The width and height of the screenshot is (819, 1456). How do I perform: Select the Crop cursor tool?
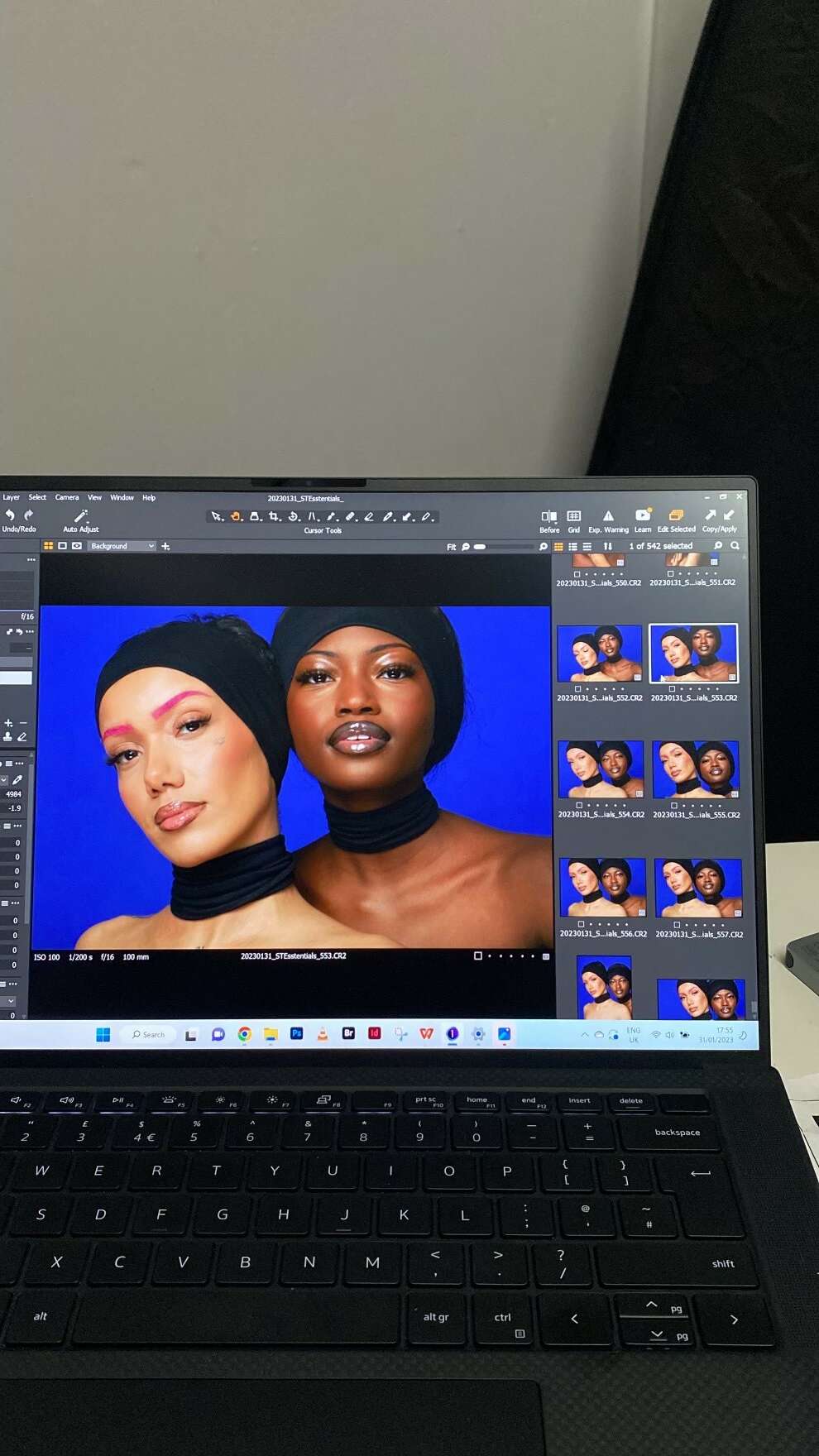275,517
